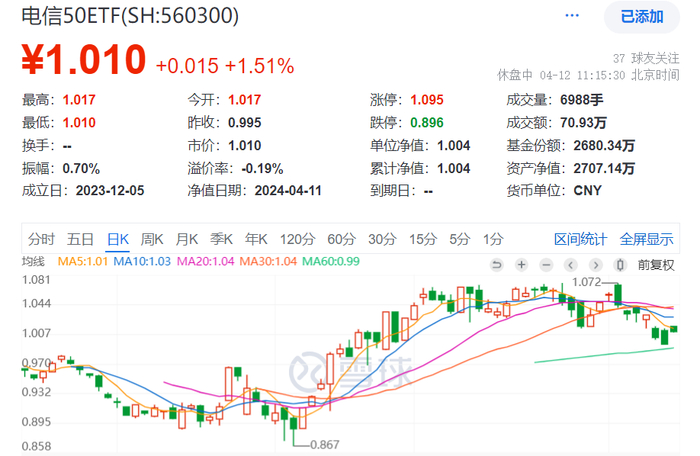The height and width of the screenshot is (456, 700).
Task: Toggle the candlestick style icon
Action: point(620,265)
